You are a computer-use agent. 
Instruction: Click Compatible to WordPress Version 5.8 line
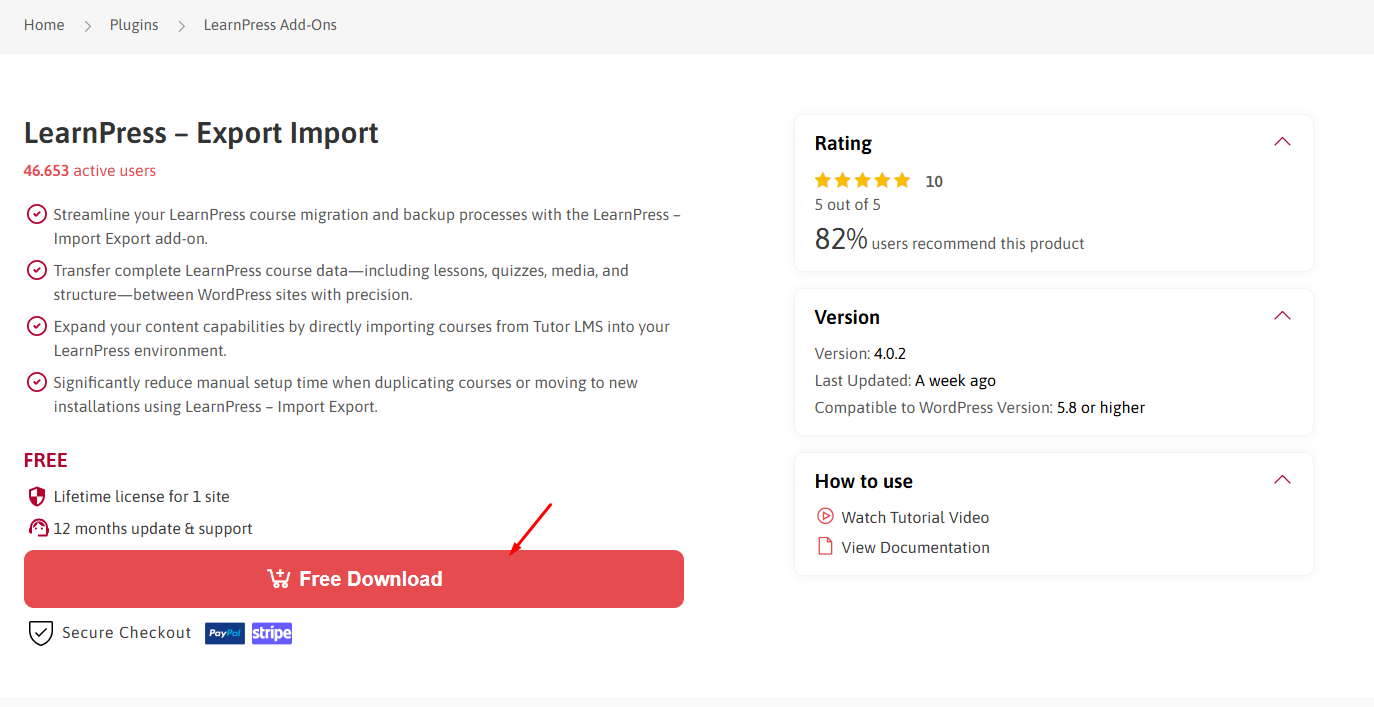point(980,407)
